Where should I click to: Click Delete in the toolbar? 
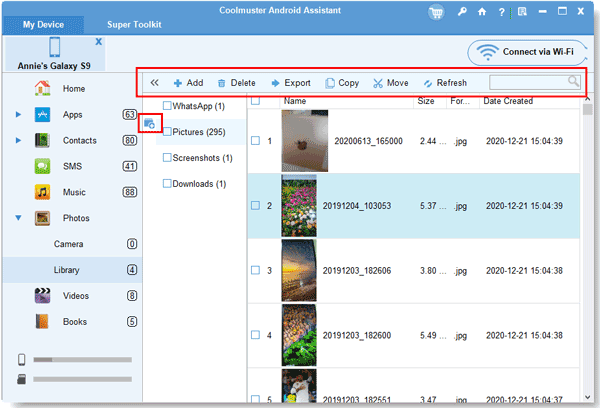(x=236, y=83)
